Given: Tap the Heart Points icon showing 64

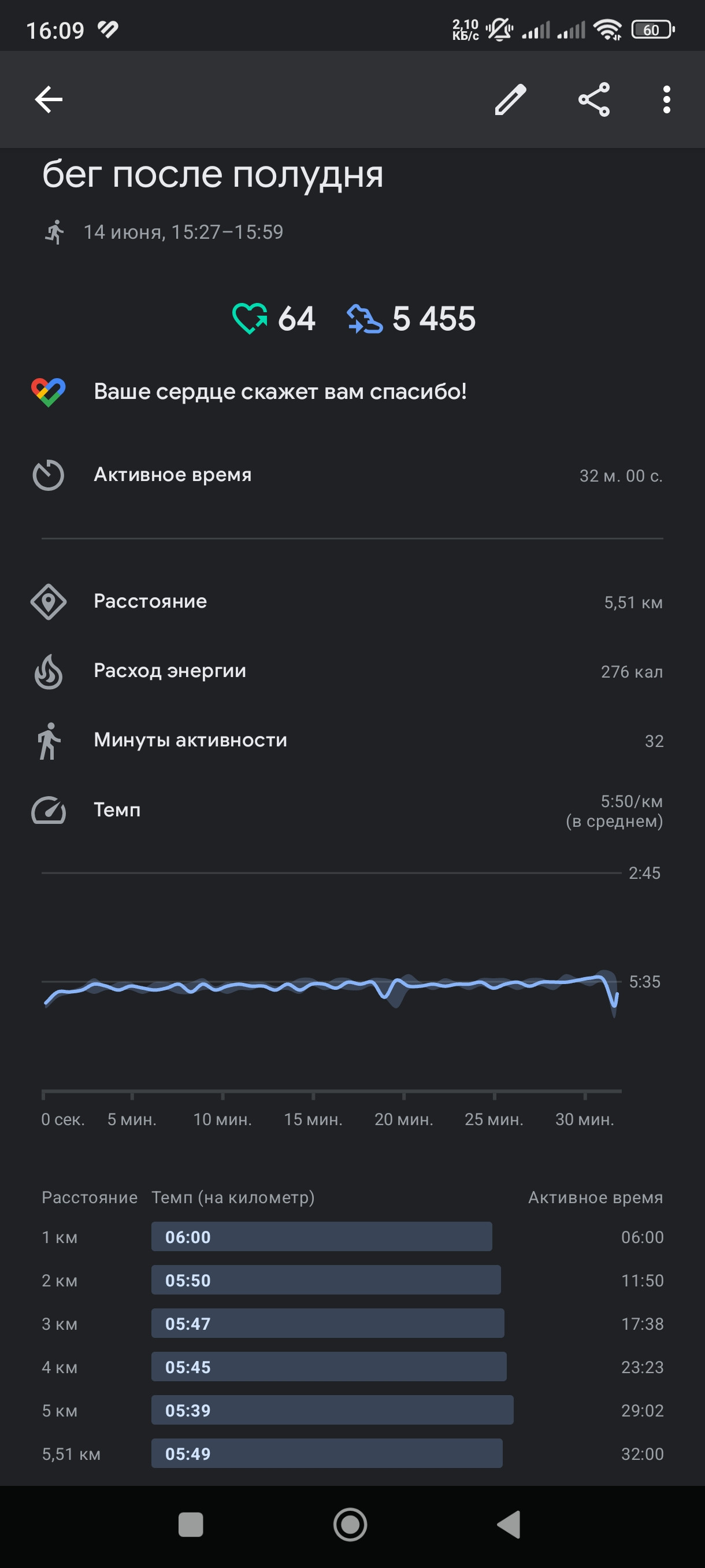Looking at the screenshot, I should click(x=250, y=319).
